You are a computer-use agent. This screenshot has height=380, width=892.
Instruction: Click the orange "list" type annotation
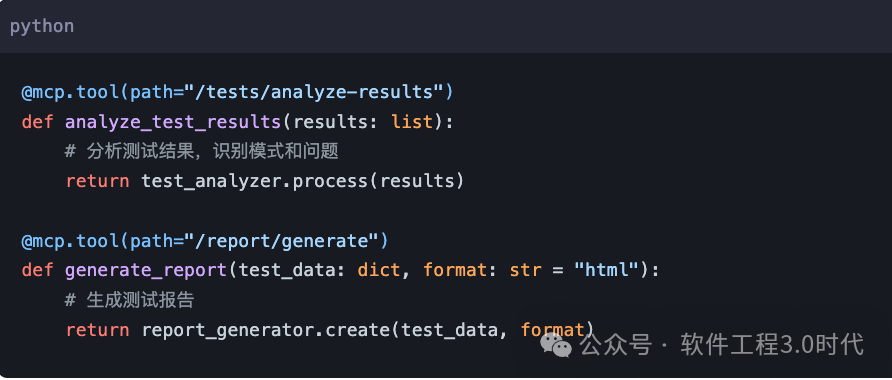click(412, 122)
